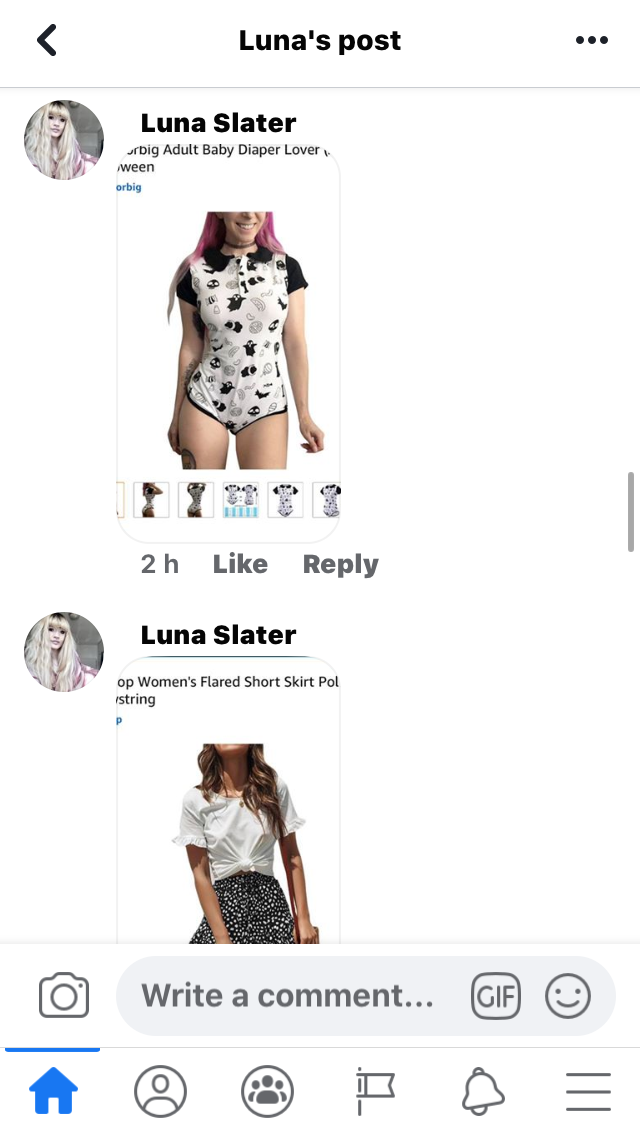Tap Luna Slater's first comment avatar
The height and width of the screenshot is (1136, 640).
point(64,140)
